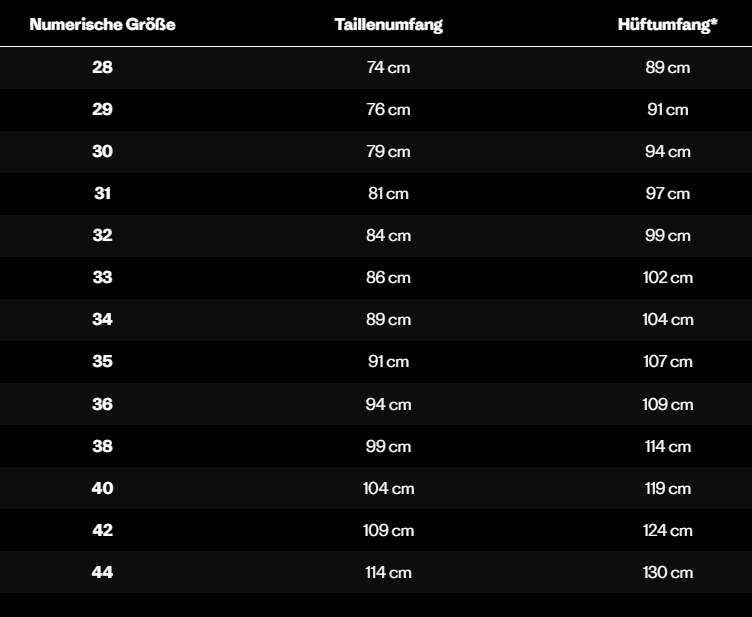Click the 124 cm hip value
The width and height of the screenshot is (752, 617).
[668, 531]
